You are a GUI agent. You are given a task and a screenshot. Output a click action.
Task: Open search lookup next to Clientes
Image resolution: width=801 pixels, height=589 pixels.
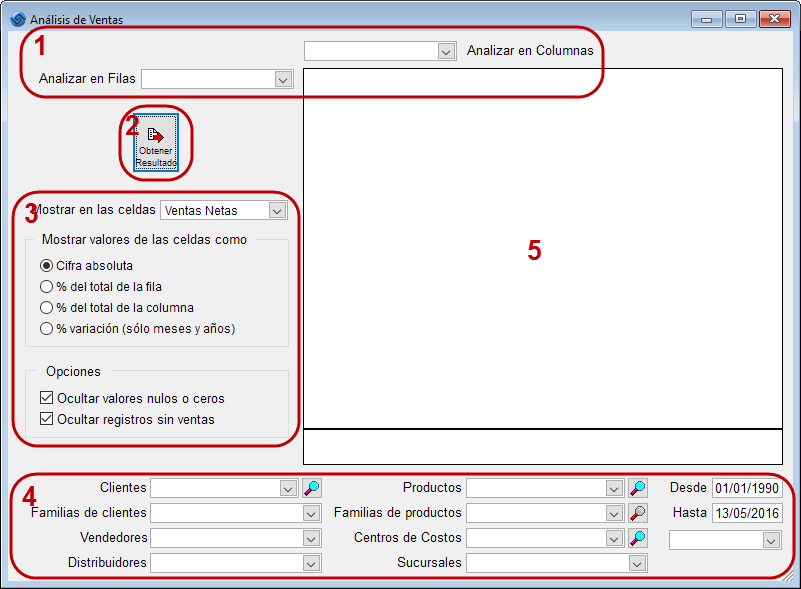coord(312,488)
